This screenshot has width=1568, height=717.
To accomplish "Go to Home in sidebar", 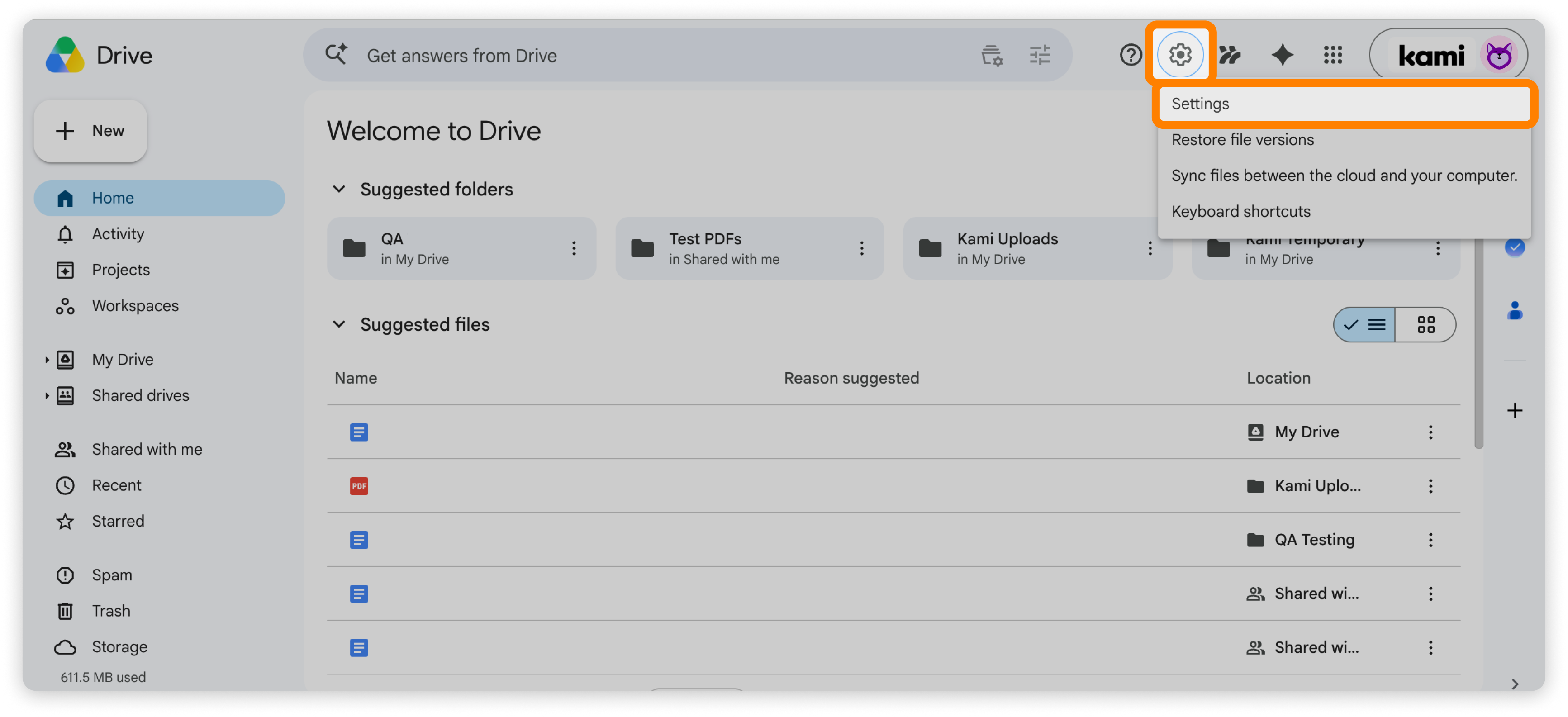I will pyautogui.click(x=160, y=198).
